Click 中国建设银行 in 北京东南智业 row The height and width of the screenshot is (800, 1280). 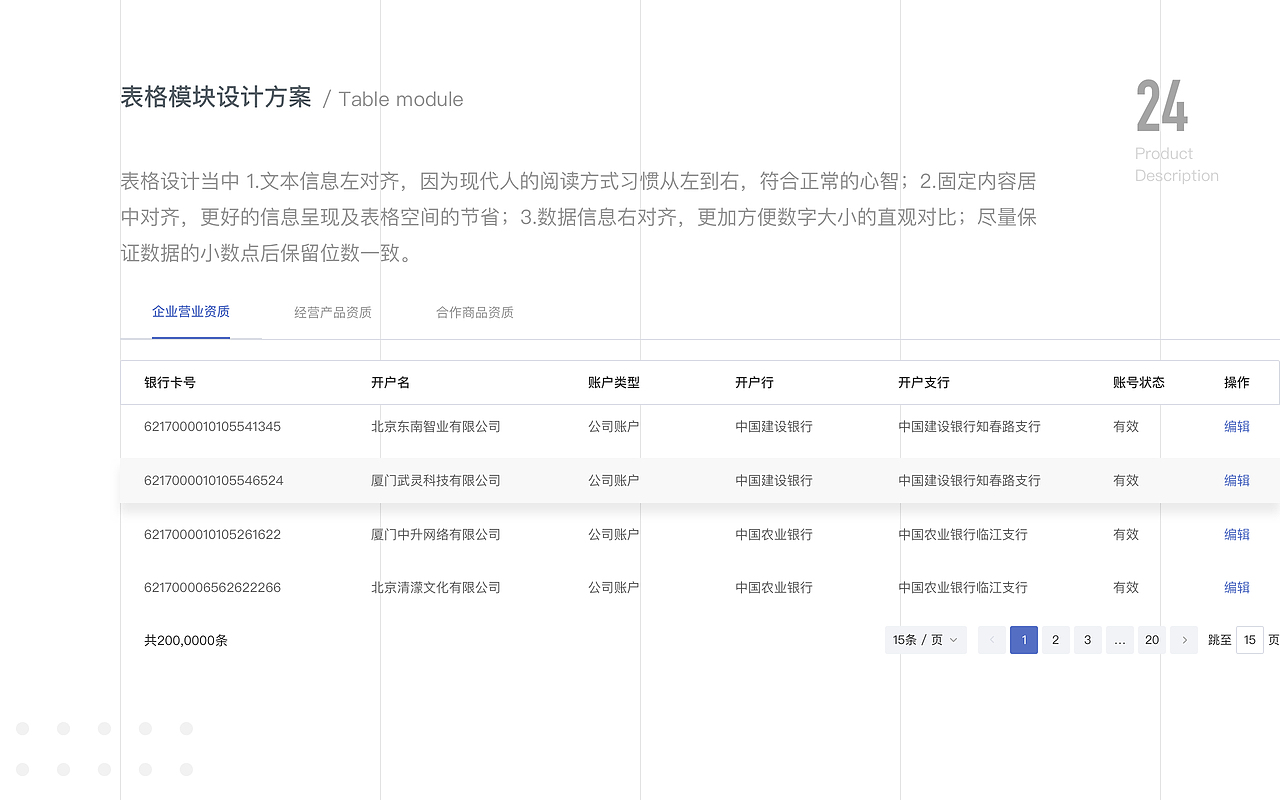click(x=774, y=426)
